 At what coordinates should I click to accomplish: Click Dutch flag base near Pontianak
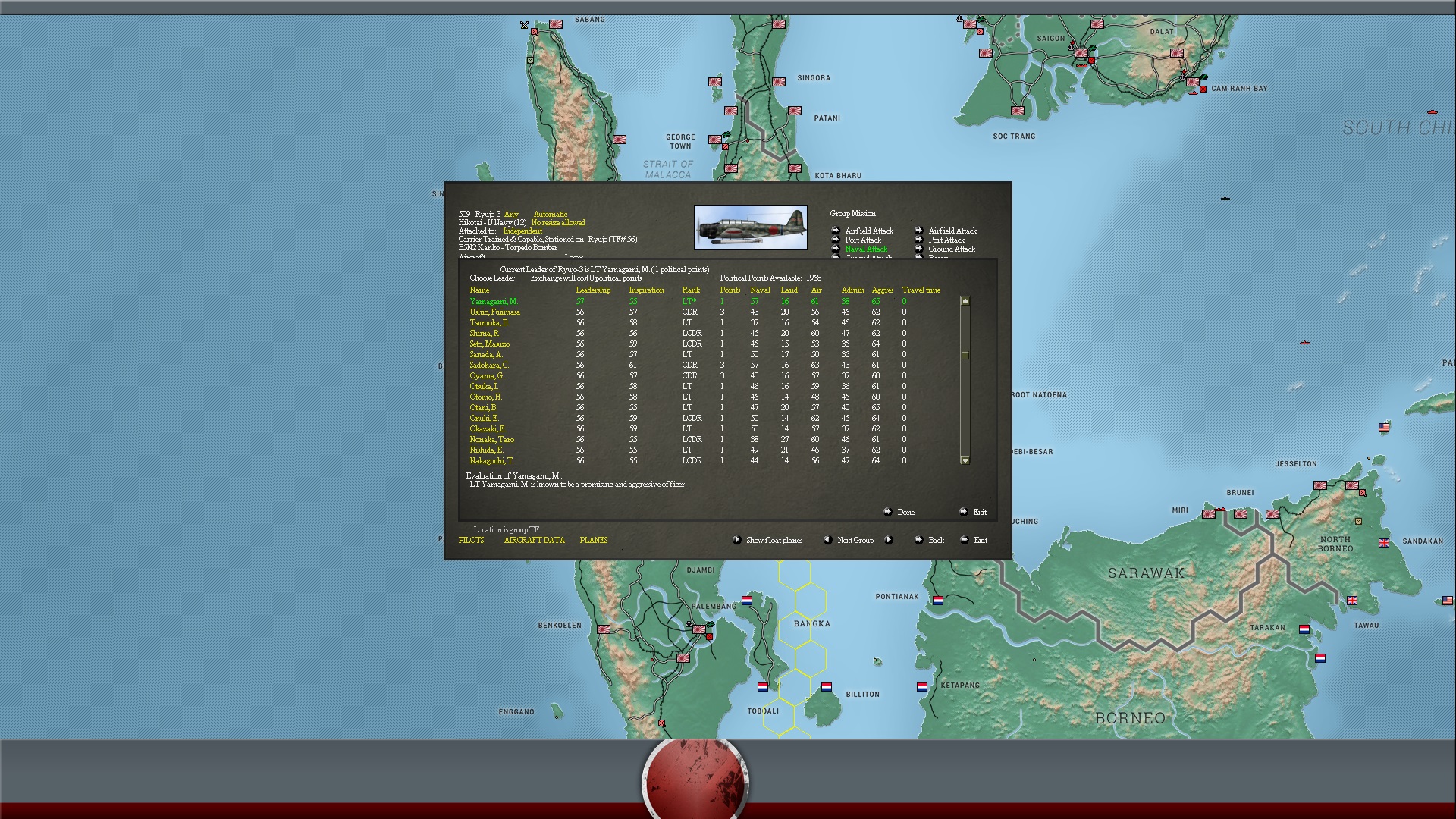click(x=938, y=601)
